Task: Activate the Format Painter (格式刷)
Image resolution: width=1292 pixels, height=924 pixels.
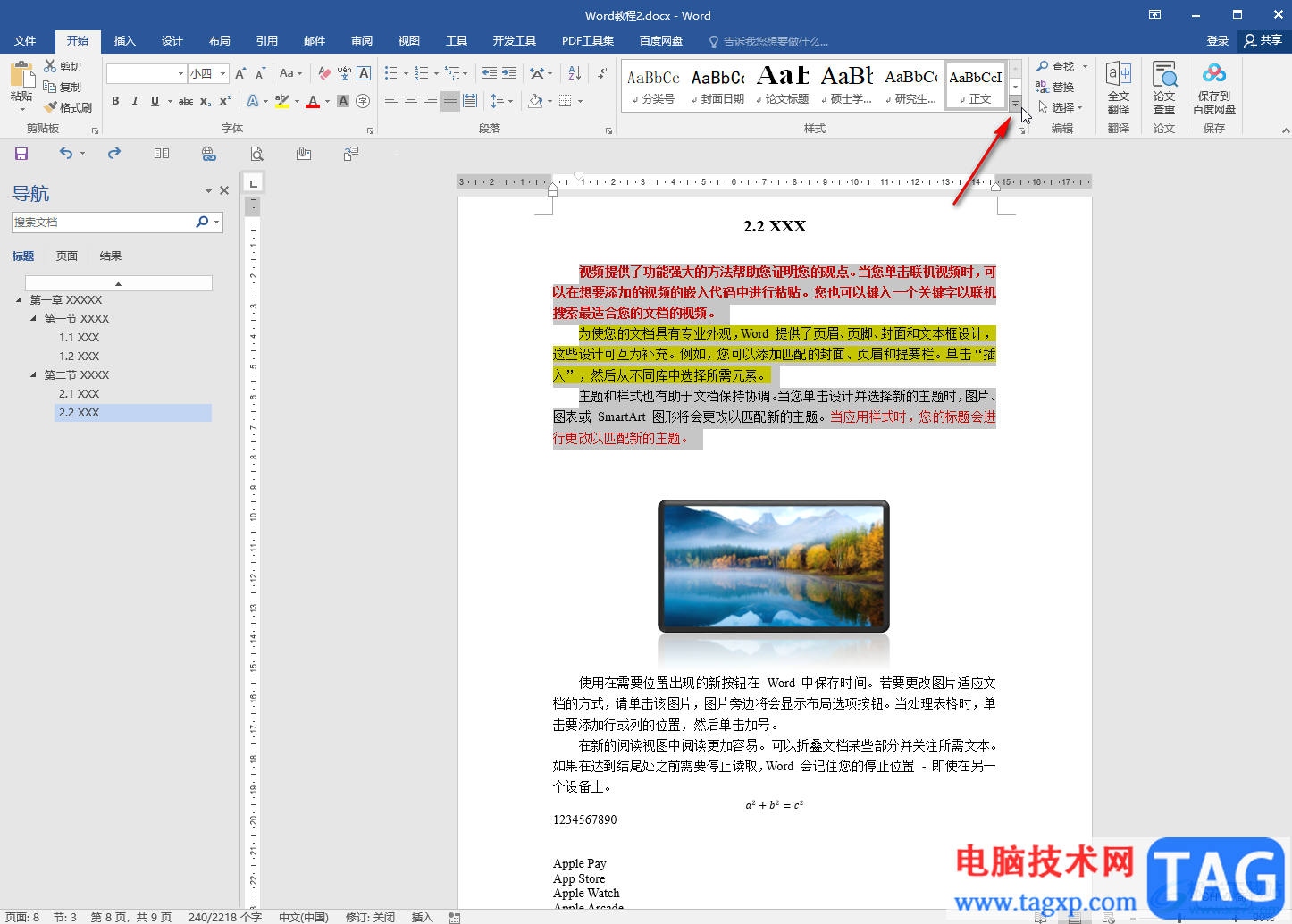Action: coord(68,107)
